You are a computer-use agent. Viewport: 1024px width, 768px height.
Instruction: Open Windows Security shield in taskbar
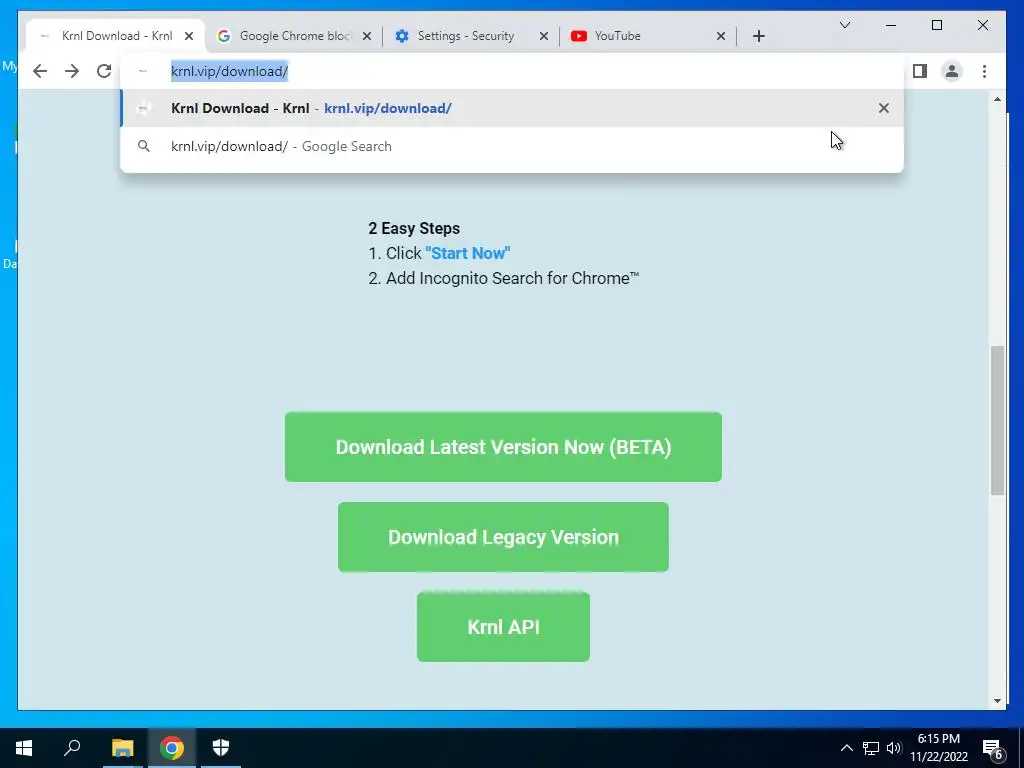[x=221, y=748]
